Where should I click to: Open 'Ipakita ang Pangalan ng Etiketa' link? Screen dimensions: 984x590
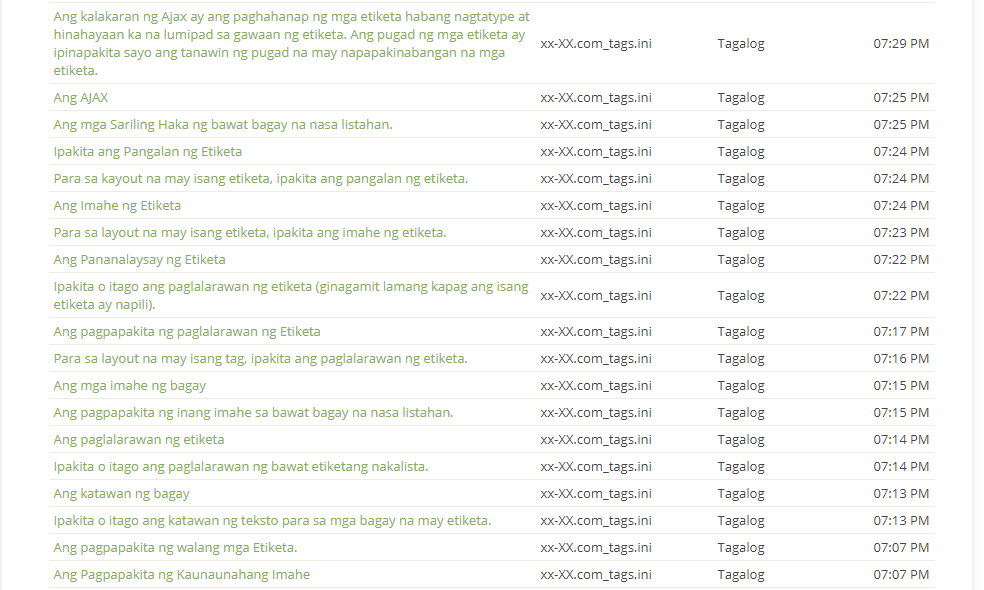(x=147, y=152)
